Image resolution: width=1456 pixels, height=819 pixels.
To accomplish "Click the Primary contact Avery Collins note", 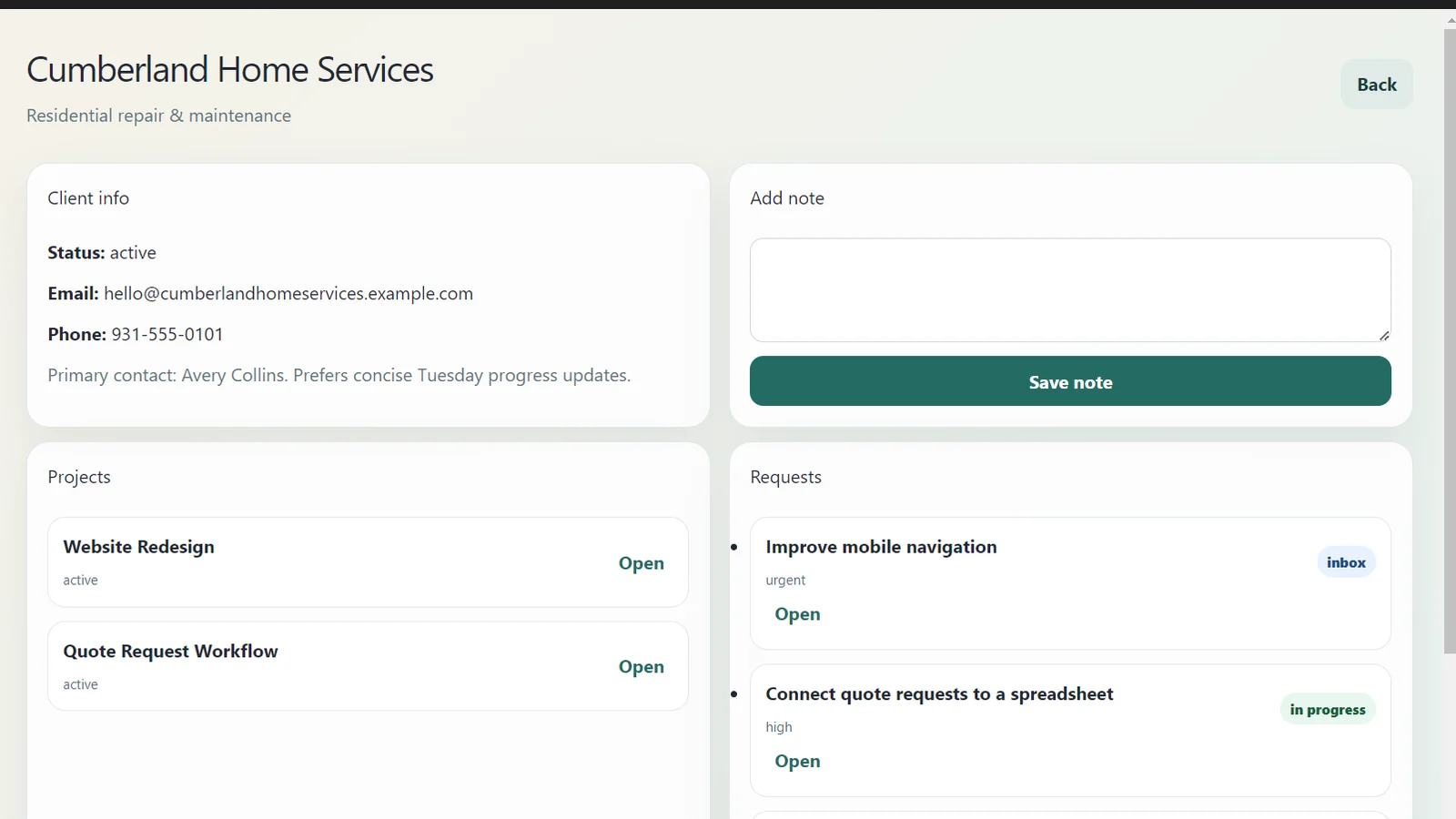I will pyautogui.click(x=339, y=376).
